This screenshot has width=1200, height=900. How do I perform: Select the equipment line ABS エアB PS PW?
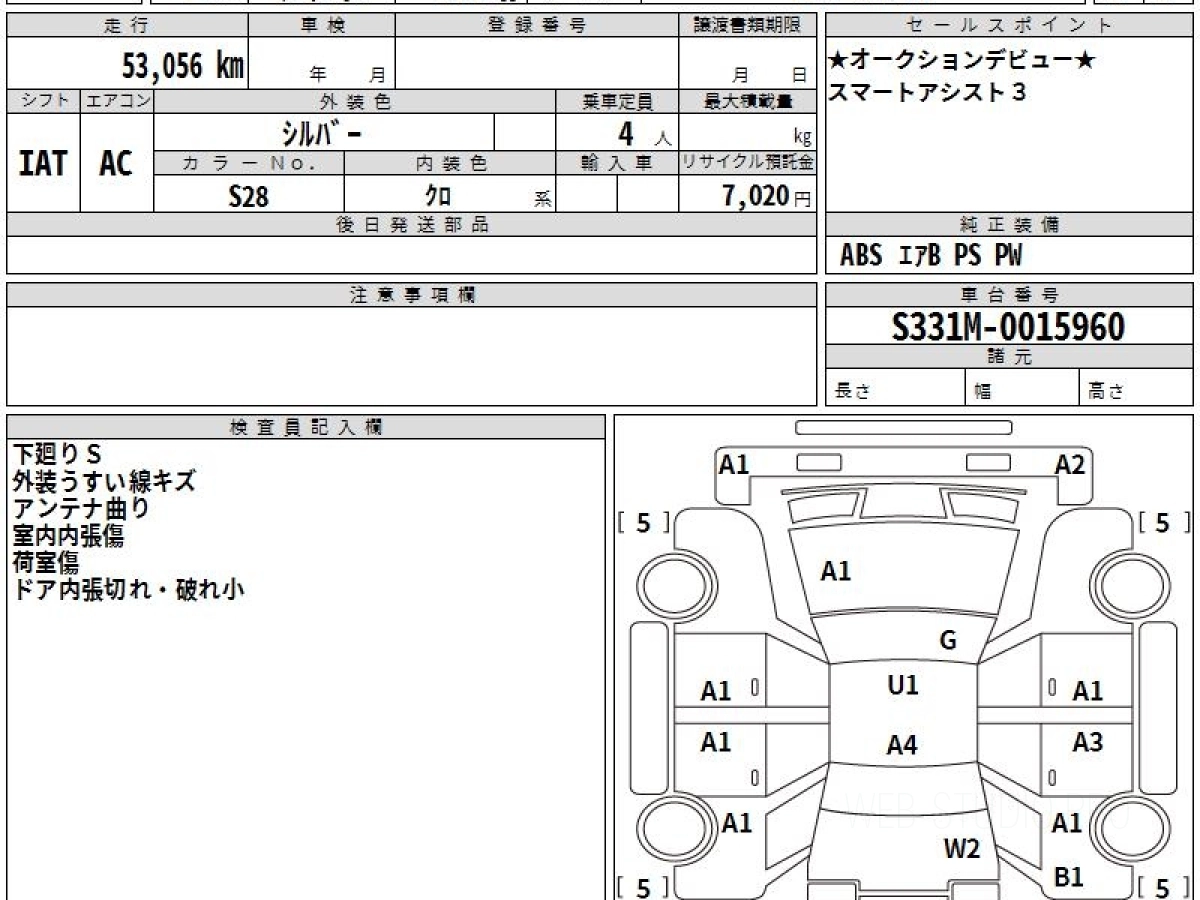(x=931, y=256)
